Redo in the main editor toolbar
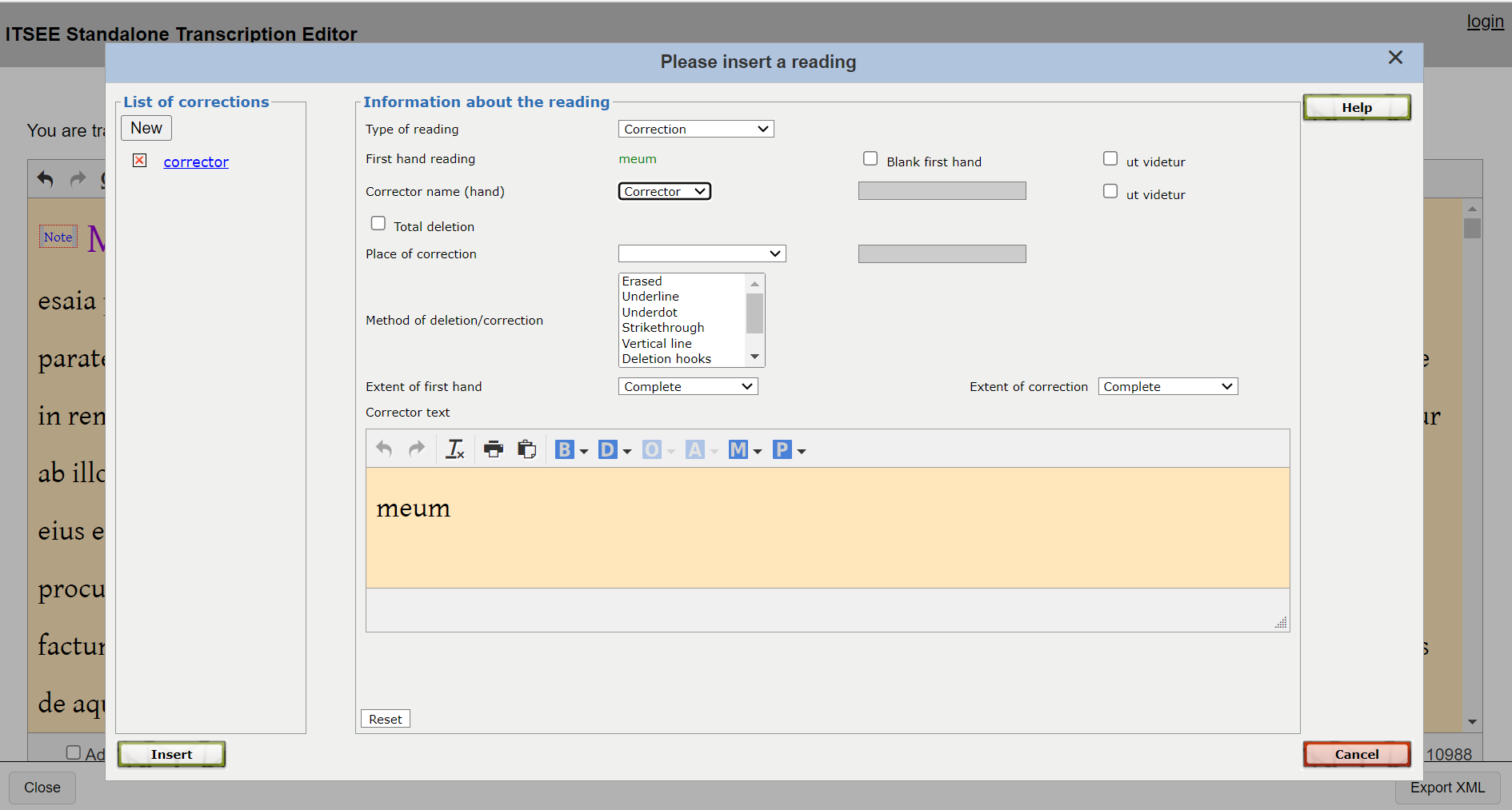Image resolution: width=1512 pixels, height=810 pixels. click(78, 179)
